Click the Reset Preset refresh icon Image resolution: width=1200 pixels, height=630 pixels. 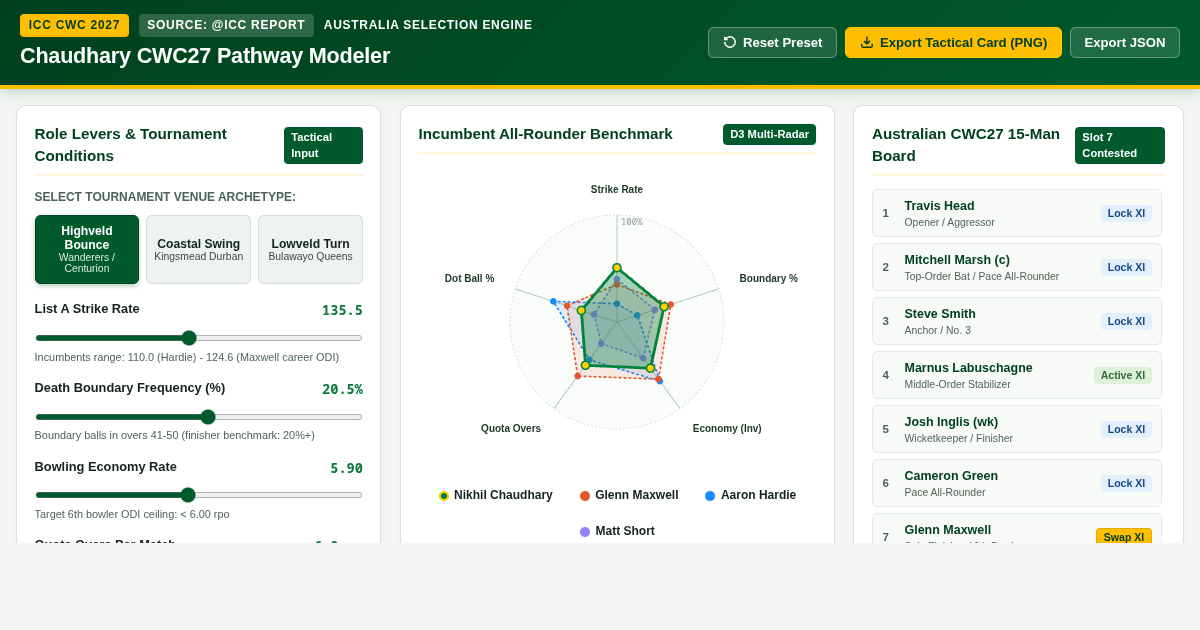(x=730, y=42)
